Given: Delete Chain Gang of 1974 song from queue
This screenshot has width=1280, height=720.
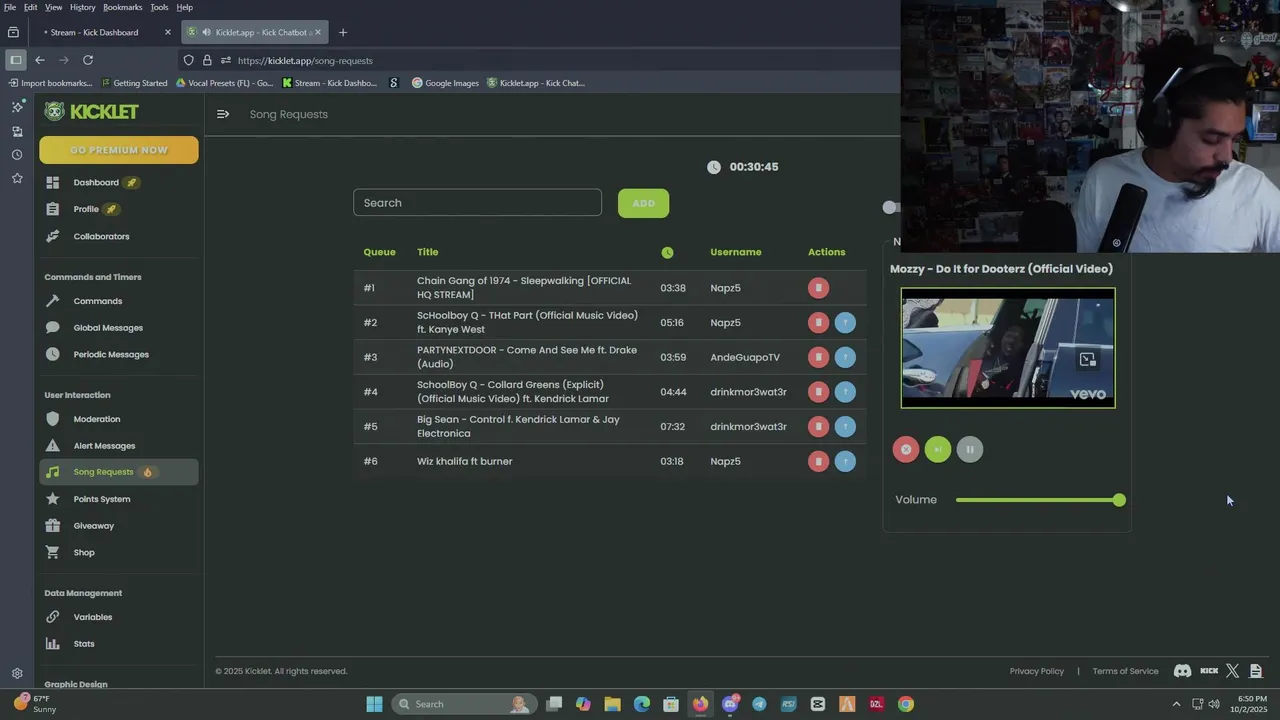Looking at the screenshot, I should click(x=818, y=288).
